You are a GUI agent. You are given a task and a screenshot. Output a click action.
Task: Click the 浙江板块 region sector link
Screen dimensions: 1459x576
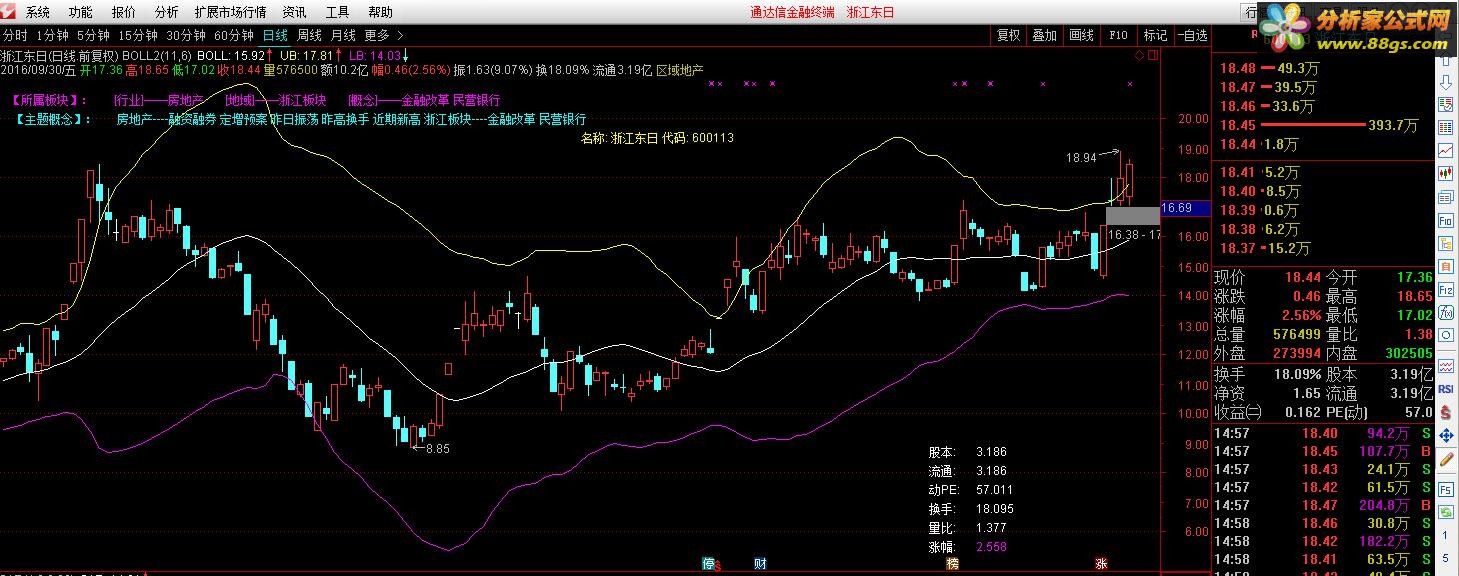303,100
